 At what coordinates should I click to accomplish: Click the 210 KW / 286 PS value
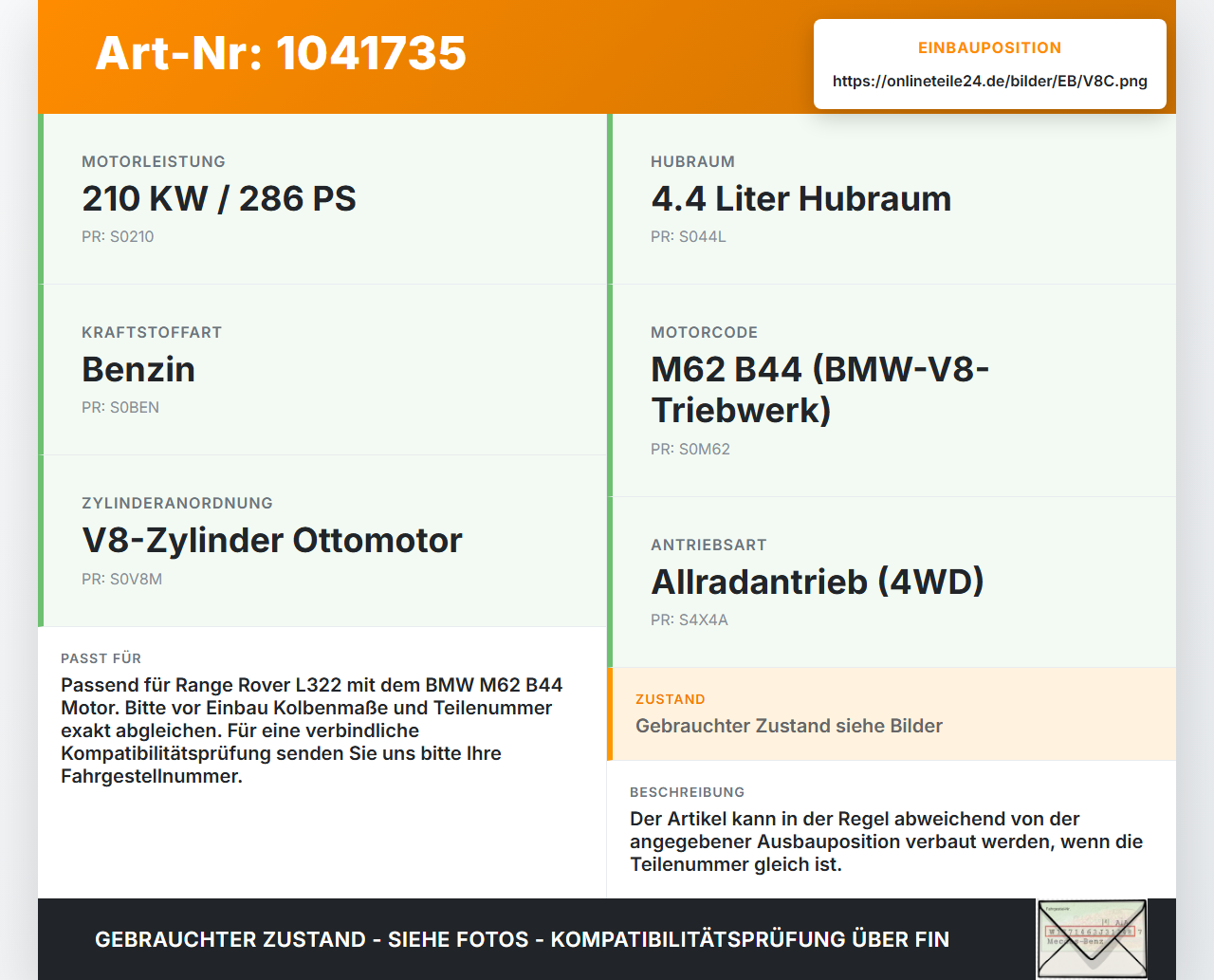click(219, 198)
